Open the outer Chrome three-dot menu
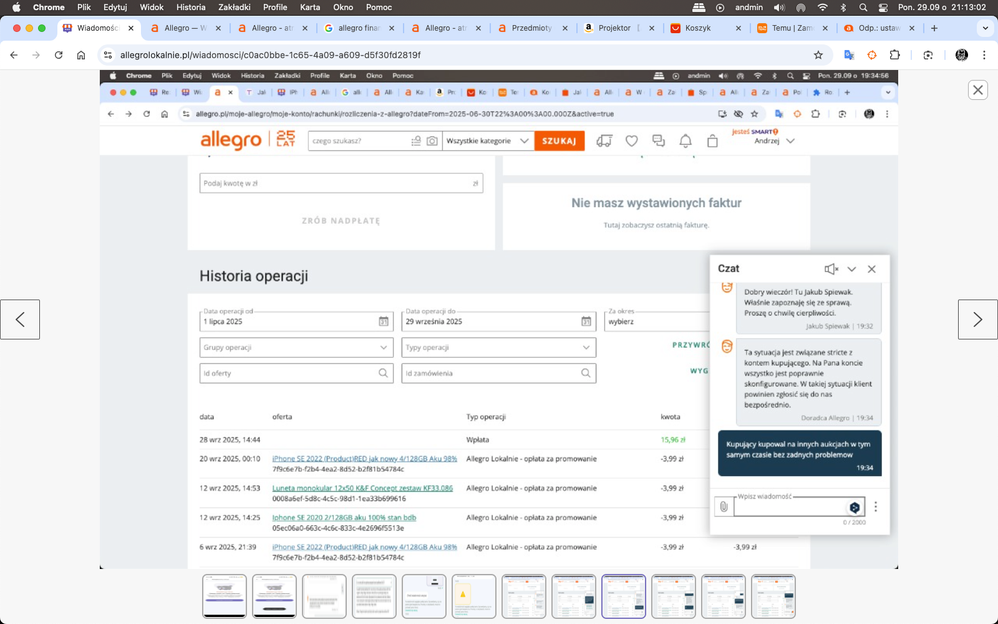 pyautogui.click(x=984, y=55)
